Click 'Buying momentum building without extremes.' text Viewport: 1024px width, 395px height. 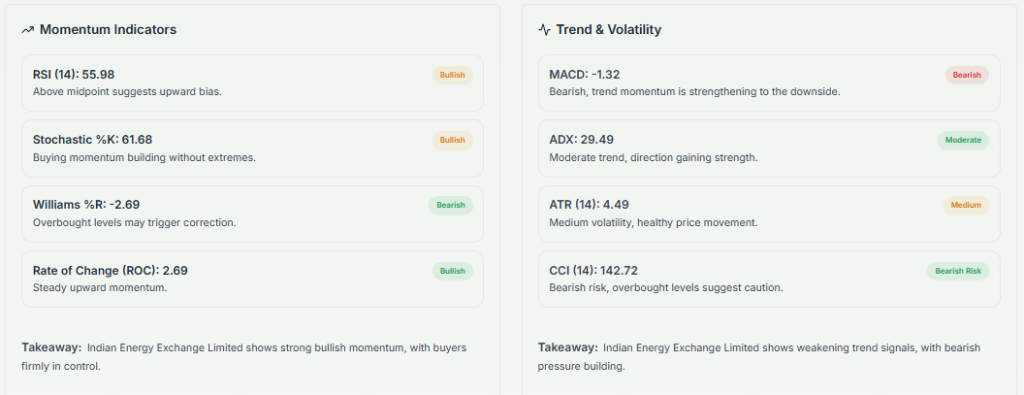tap(144, 157)
